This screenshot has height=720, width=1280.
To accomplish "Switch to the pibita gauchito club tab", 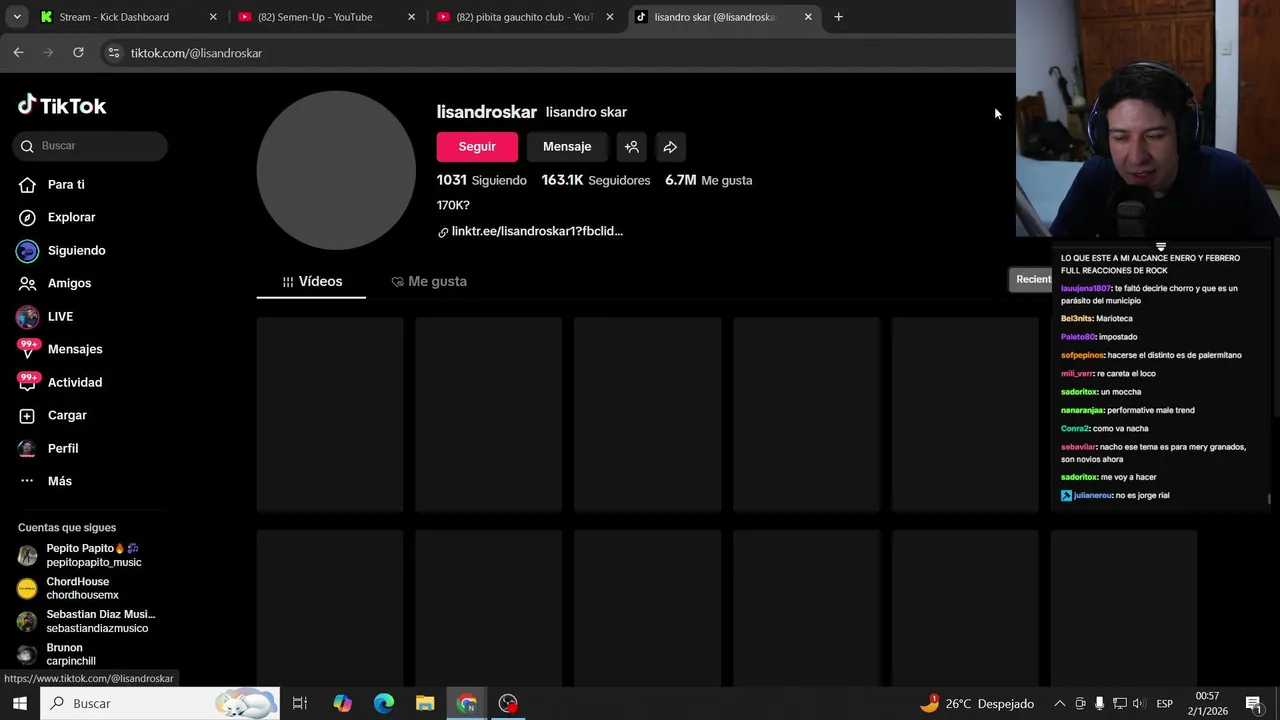I will pos(524,17).
